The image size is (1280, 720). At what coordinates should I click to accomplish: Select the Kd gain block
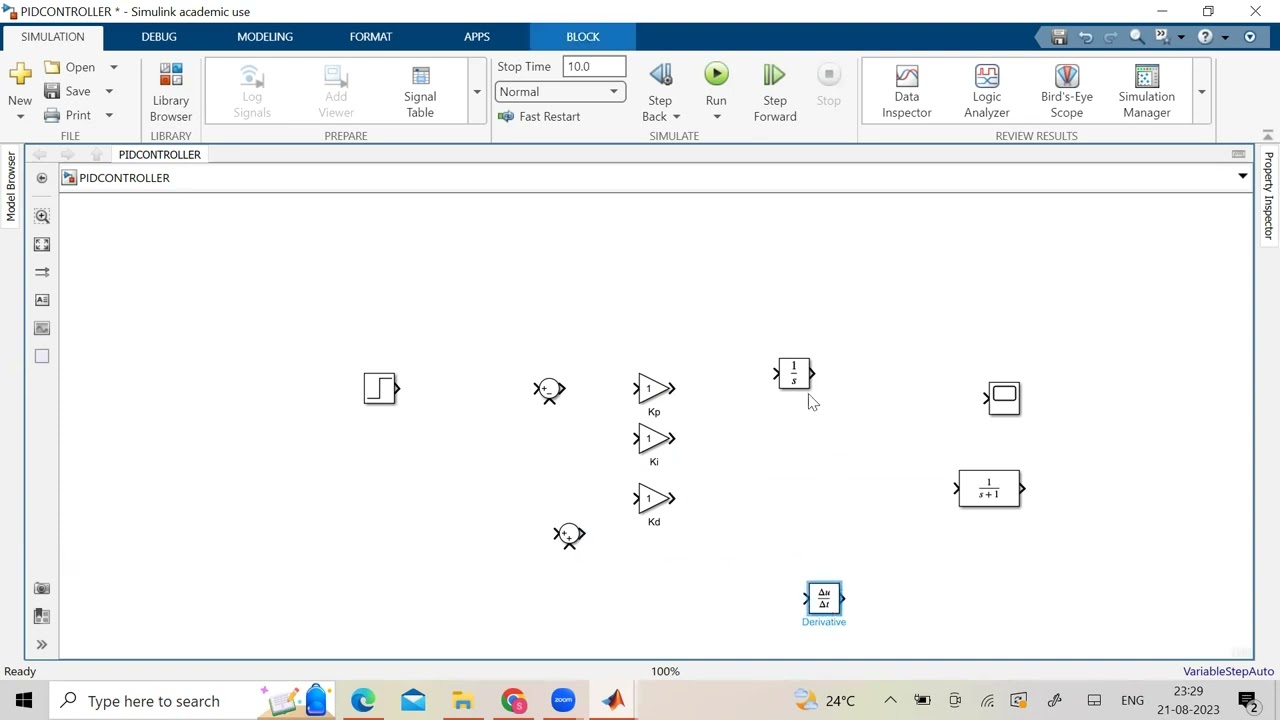[655, 498]
